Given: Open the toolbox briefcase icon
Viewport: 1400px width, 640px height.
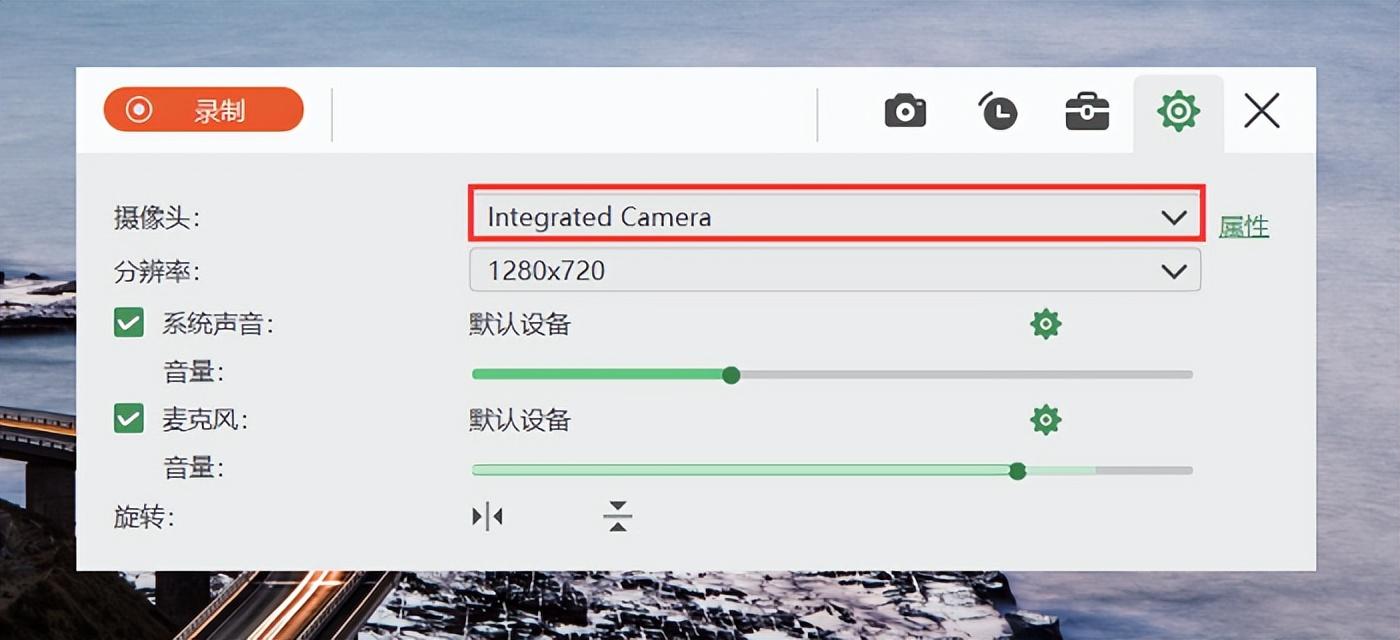Looking at the screenshot, I should click(1087, 111).
